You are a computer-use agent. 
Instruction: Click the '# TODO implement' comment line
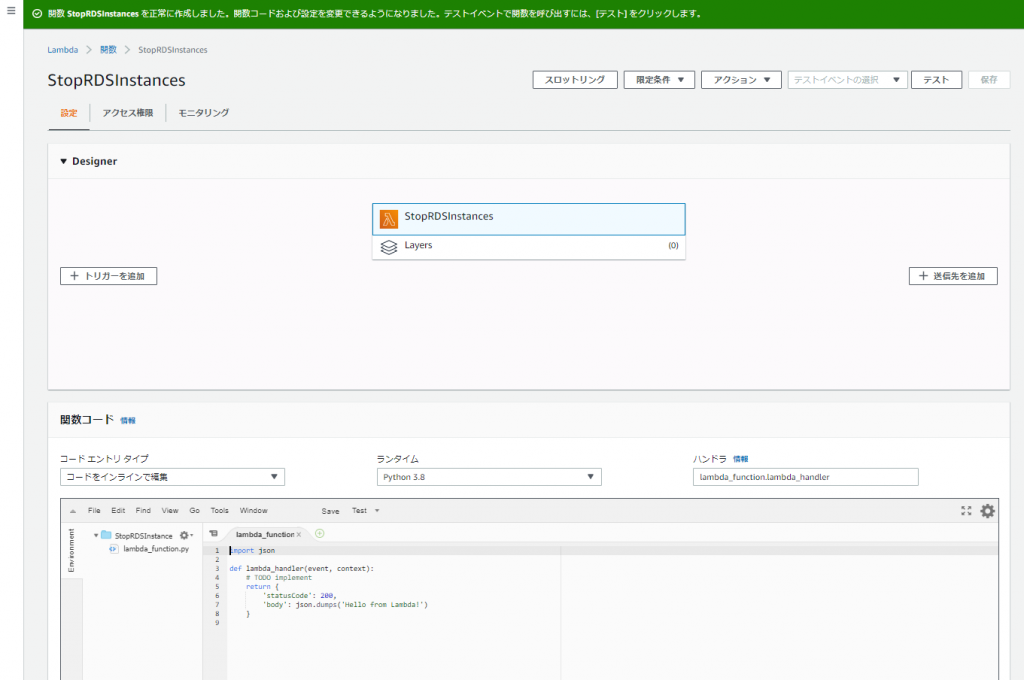tap(279, 578)
